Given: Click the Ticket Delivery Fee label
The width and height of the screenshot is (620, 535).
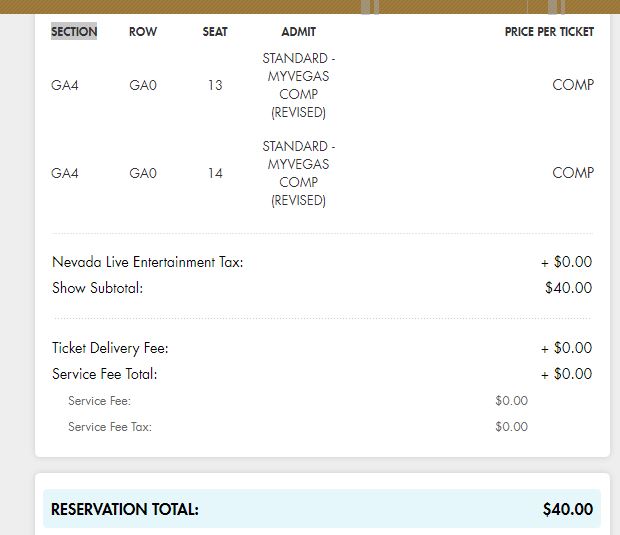Looking at the screenshot, I should (x=110, y=348).
